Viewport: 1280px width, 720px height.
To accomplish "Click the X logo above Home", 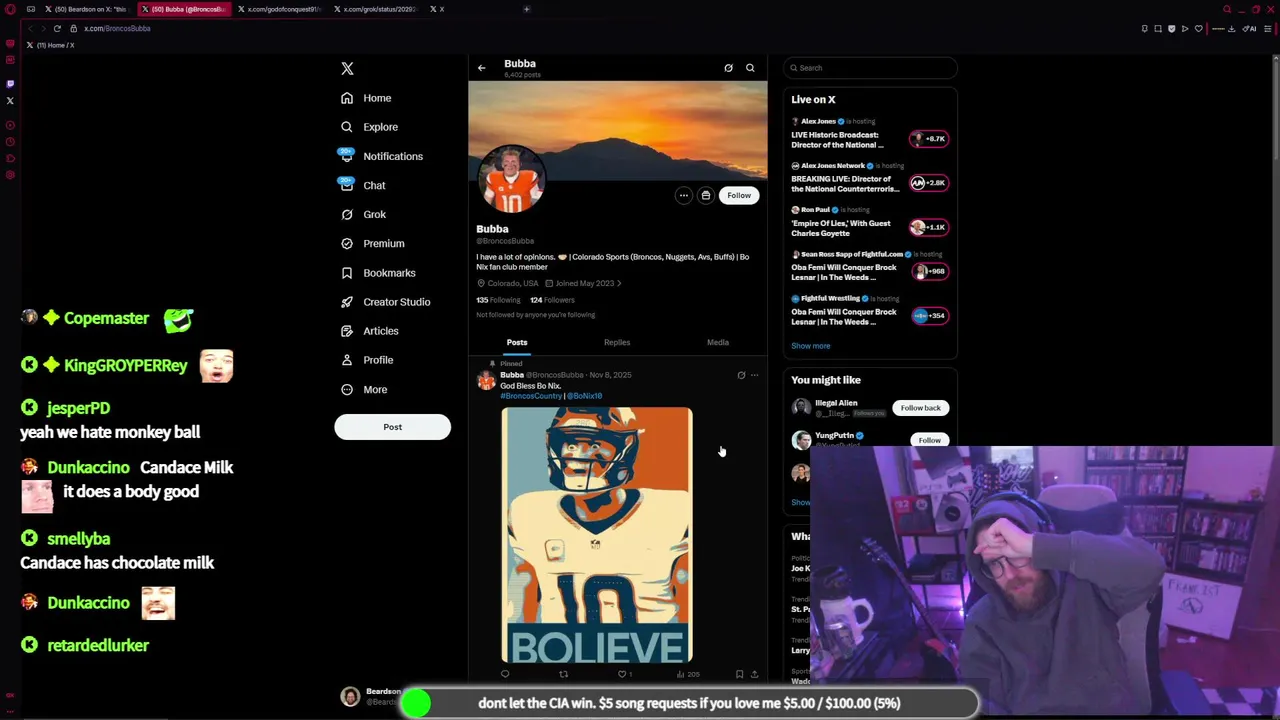I will pyautogui.click(x=347, y=68).
